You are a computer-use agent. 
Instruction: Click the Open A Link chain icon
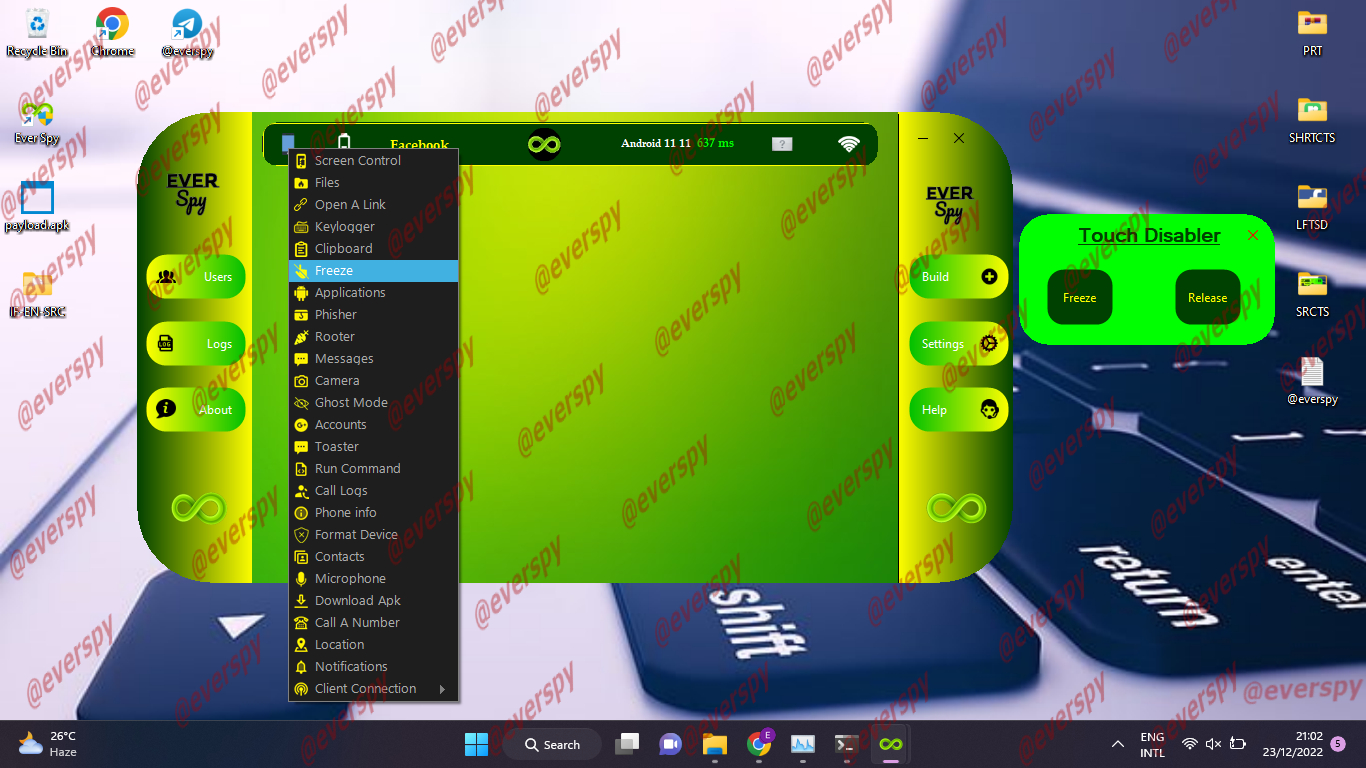tap(301, 205)
